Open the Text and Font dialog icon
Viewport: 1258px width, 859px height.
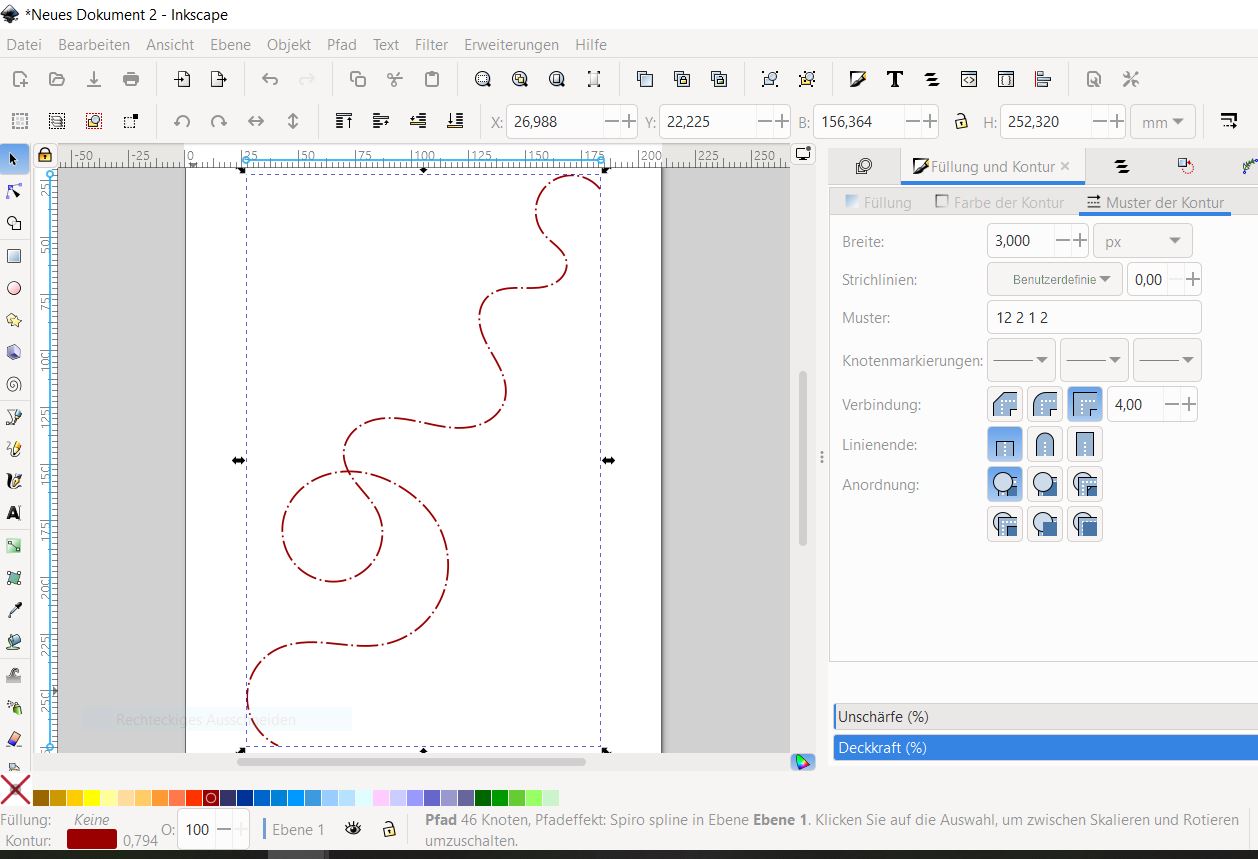tap(894, 79)
